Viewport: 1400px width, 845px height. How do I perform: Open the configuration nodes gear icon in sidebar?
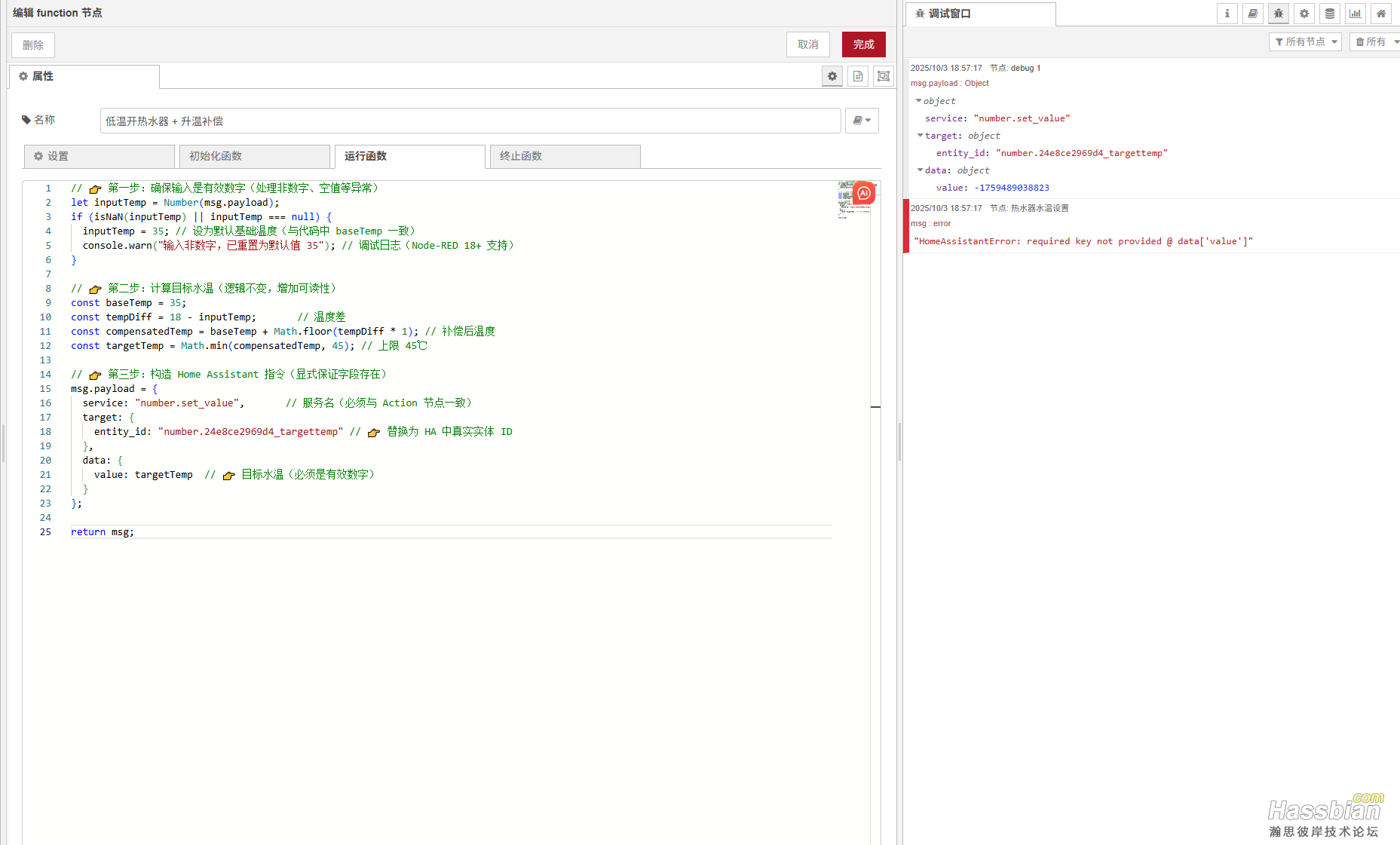(x=1304, y=14)
